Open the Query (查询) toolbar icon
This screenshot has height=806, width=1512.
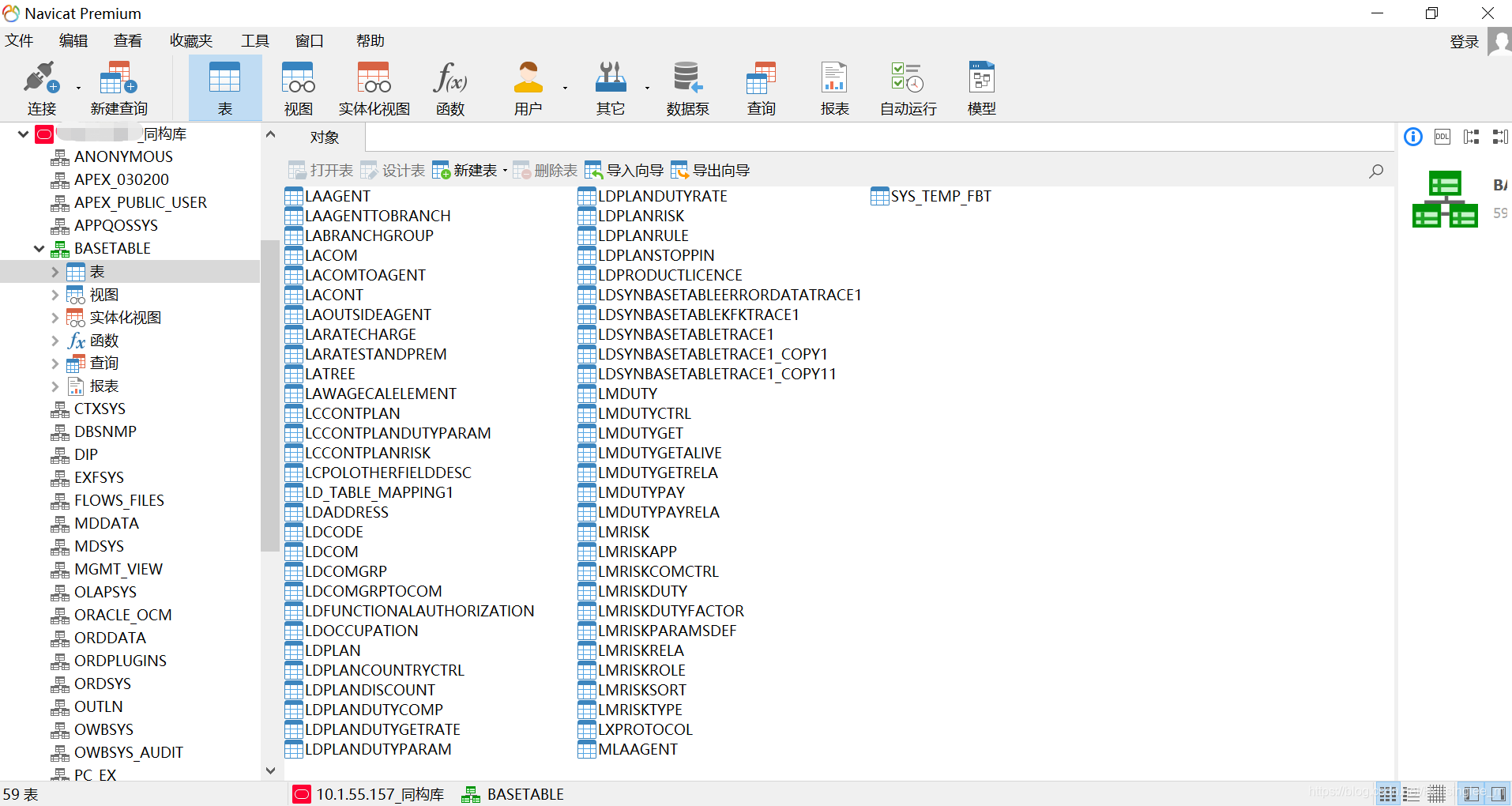click(x=762, y=88)
